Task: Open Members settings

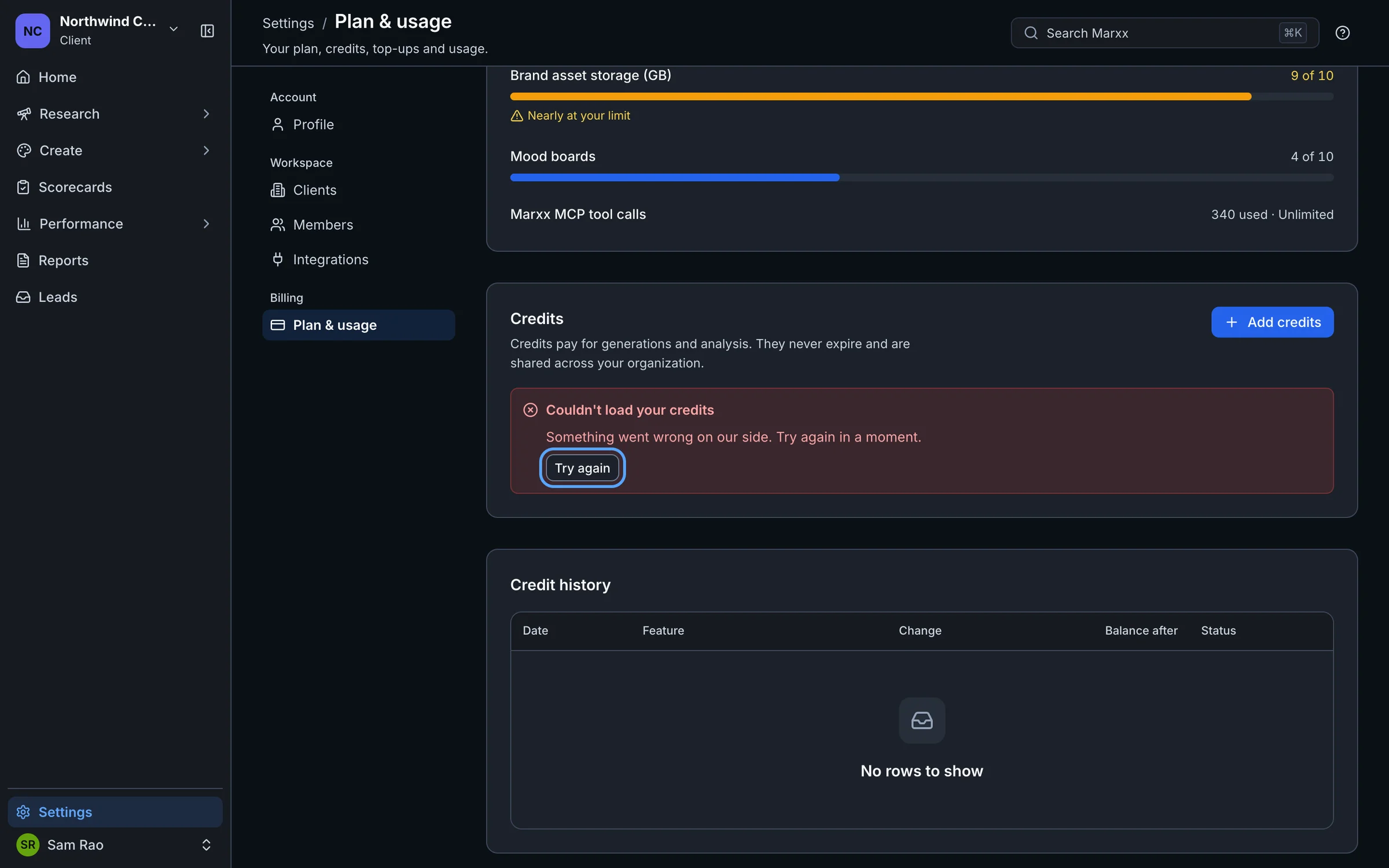Action: 358,225
